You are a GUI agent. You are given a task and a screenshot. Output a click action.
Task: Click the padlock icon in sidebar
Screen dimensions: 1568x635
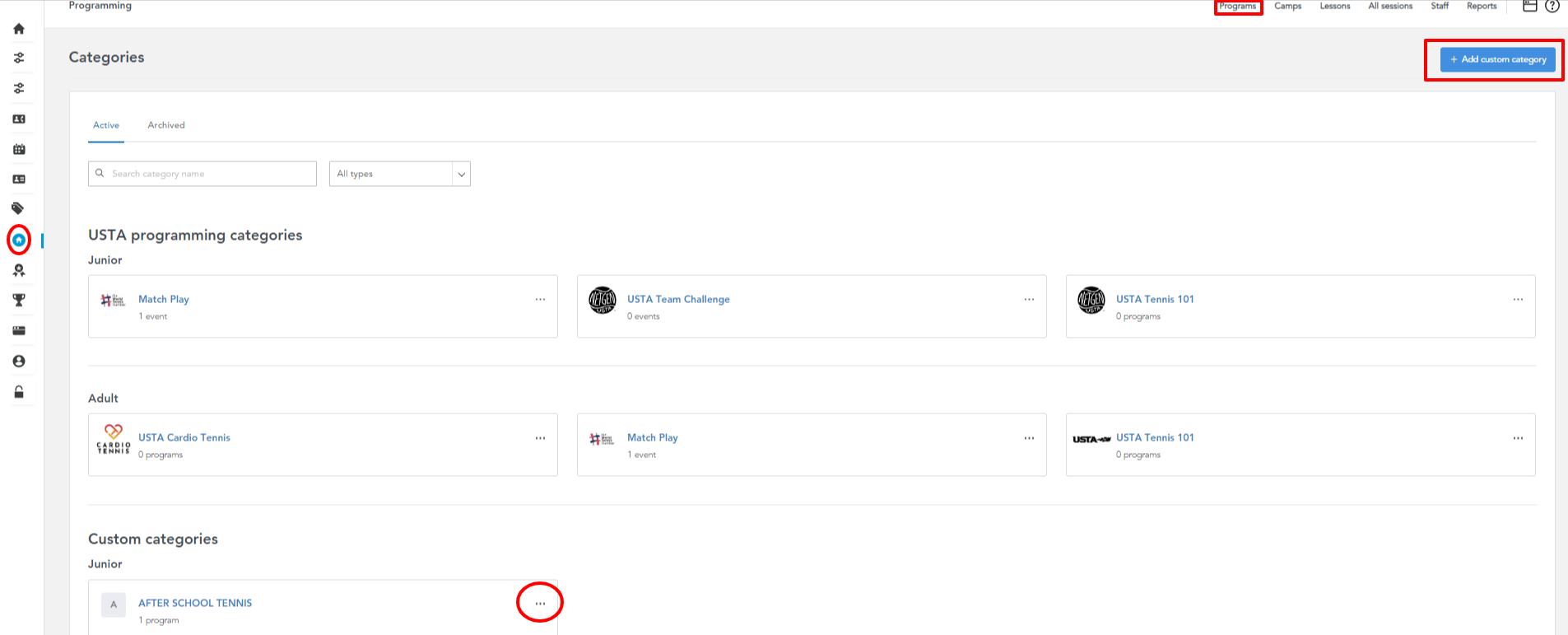19,392
